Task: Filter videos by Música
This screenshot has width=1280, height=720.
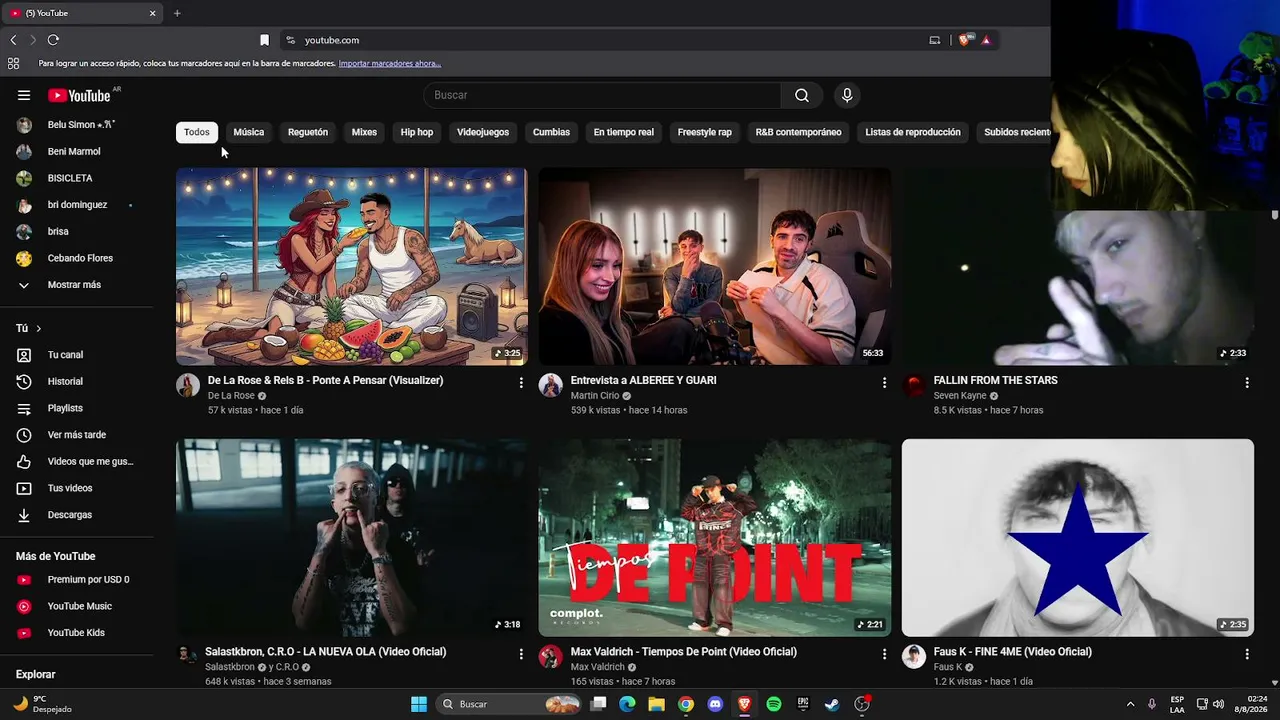Action: 249,132
